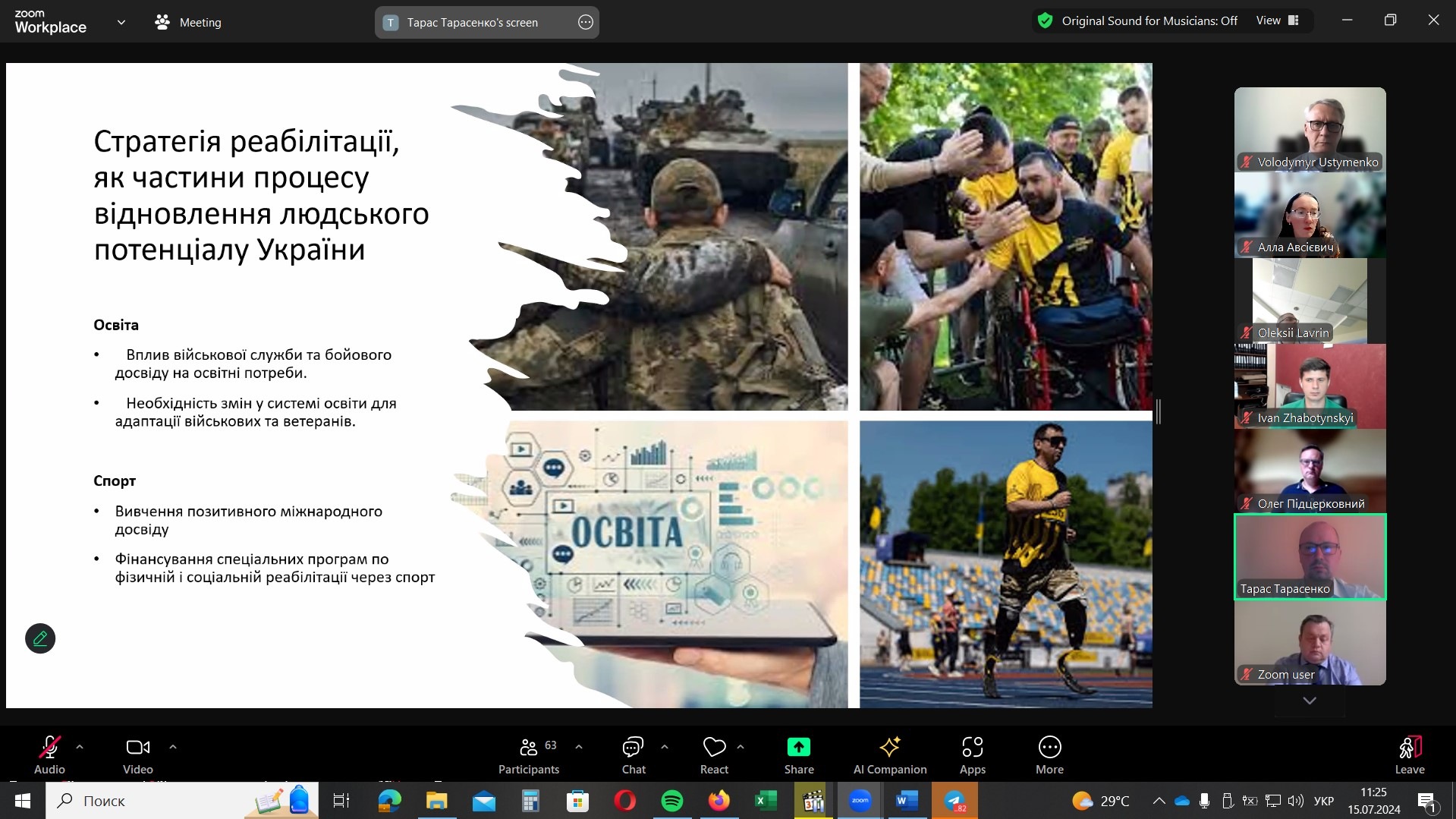Toggle the Video camera on
The height and width of the screenshot is (819, 1456).
[137, 755]
